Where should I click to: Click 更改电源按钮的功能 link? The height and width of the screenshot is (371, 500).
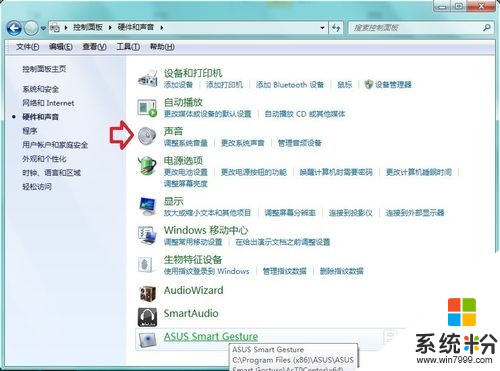tap(254, 172)
